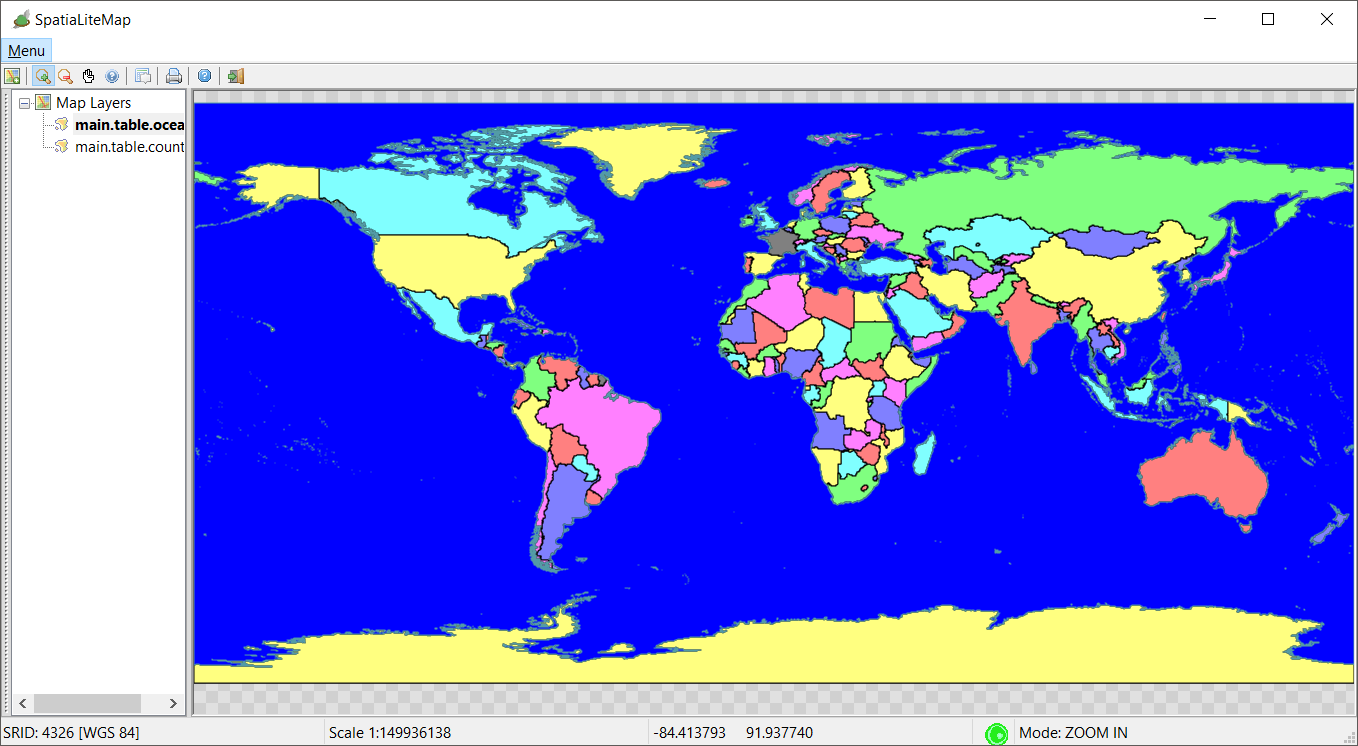Click the horizontal scrollbar thumb in layers panel
The image size is (1358, 746).
point(87,703)
